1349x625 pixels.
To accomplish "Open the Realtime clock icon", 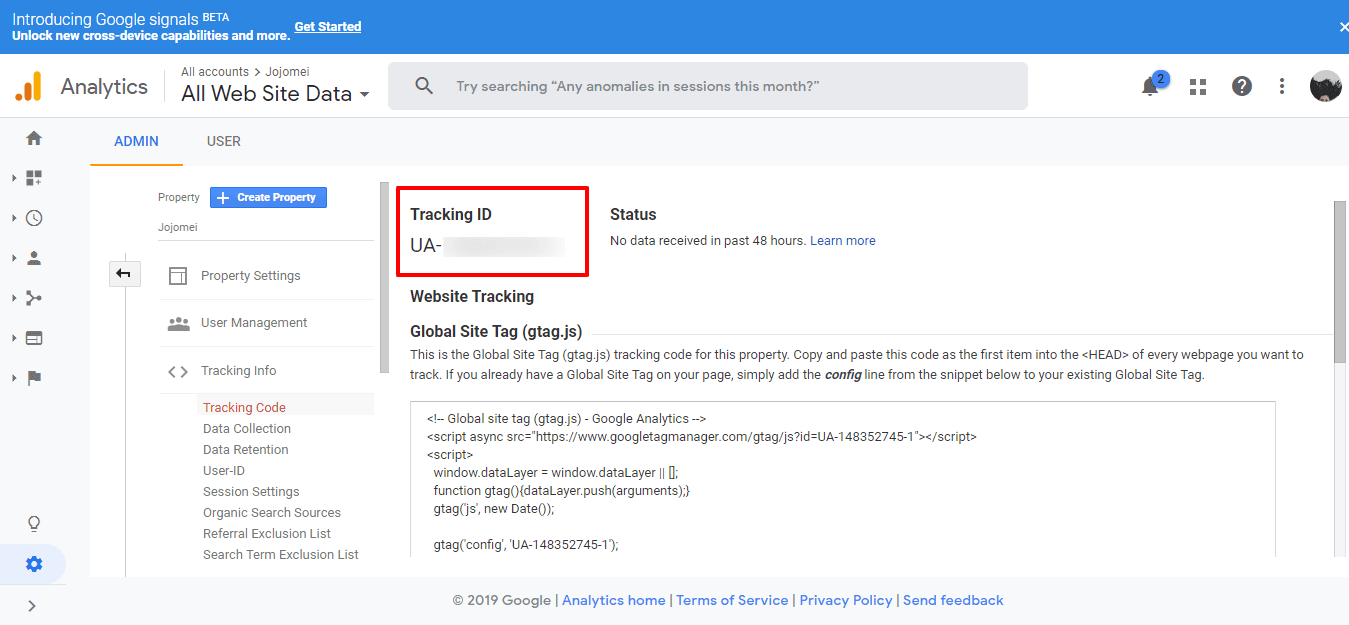I will [x=34, y=218].
